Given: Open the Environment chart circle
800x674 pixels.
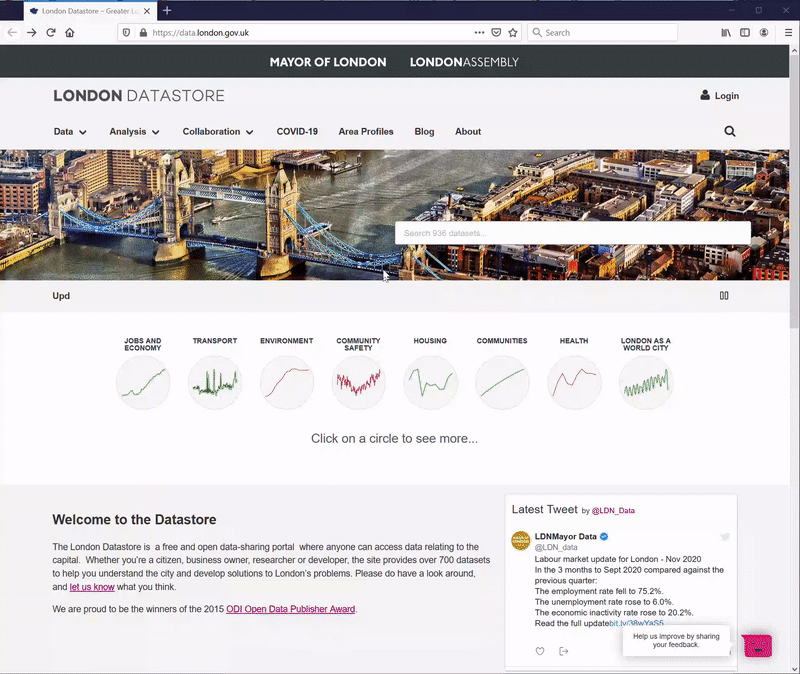Looking at the screenshot, I should pyautogui.click(x=287, y=383).
